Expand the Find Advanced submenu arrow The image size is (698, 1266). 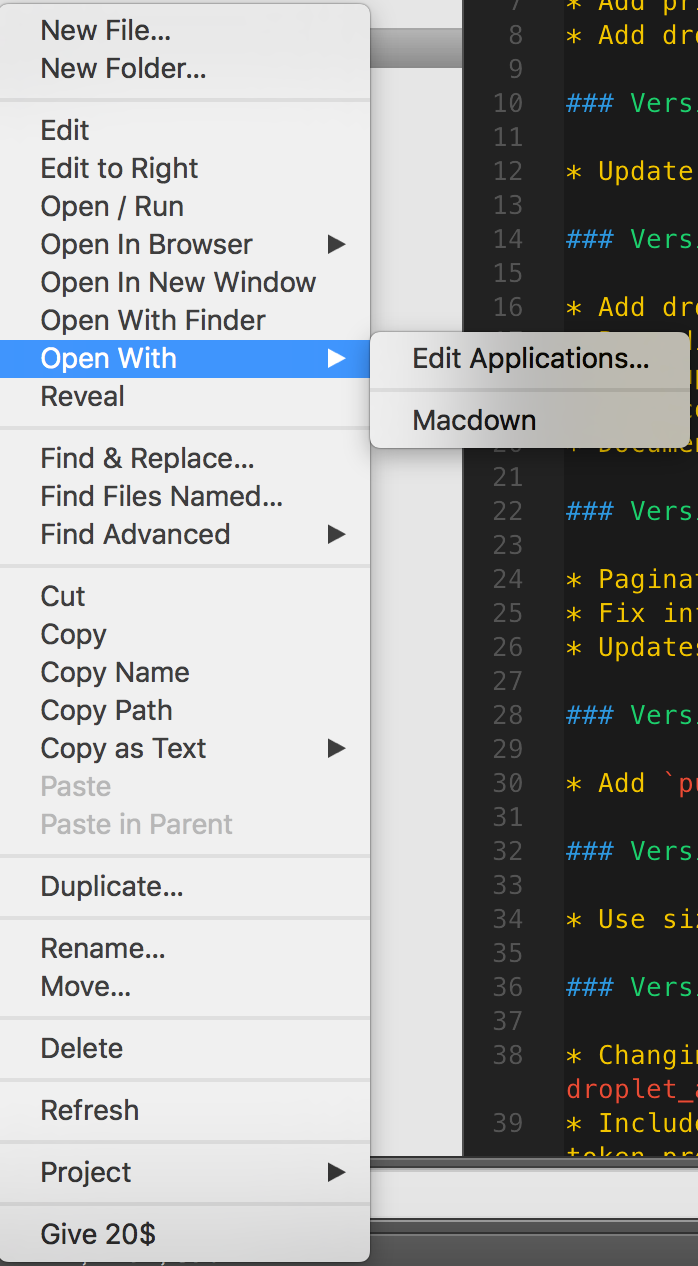[336, 535]
